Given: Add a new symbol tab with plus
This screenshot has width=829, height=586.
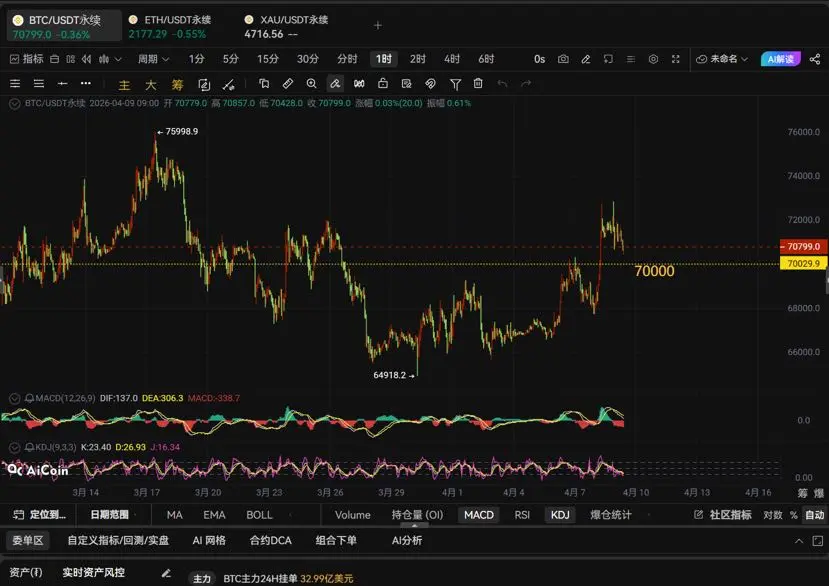Looking at the screenshot, I should (378, 25).
